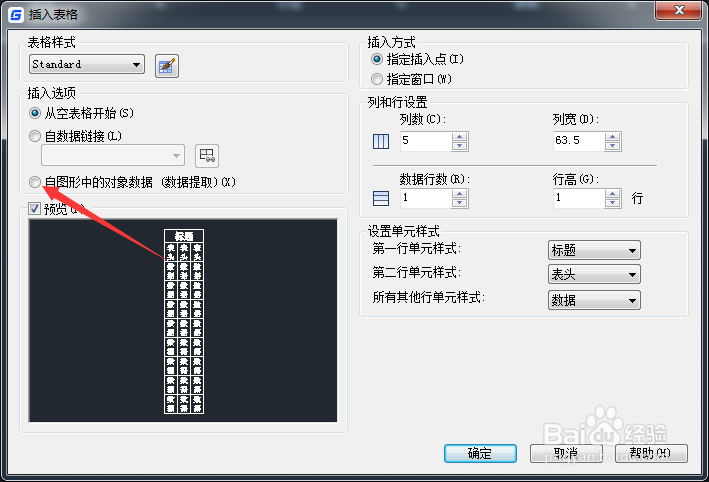Decrease row height with down arrow

(613, 203)
